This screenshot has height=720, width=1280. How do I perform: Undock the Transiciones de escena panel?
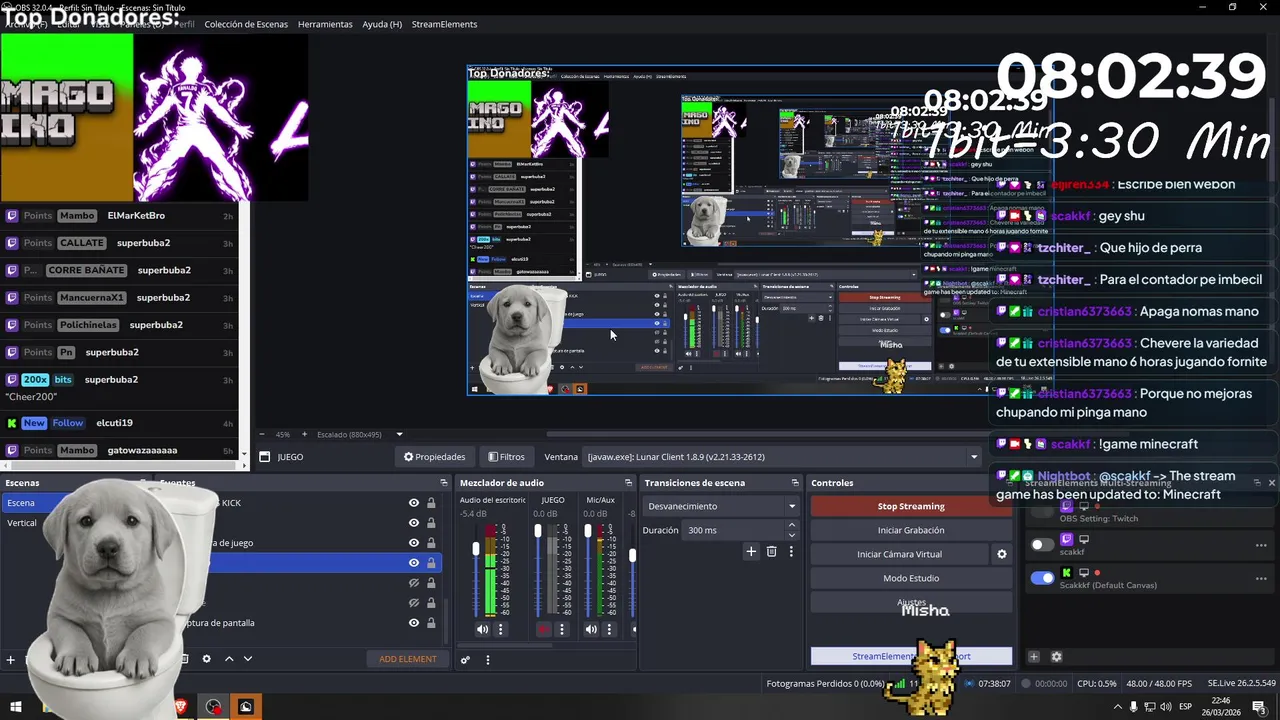tap(794, 483)
